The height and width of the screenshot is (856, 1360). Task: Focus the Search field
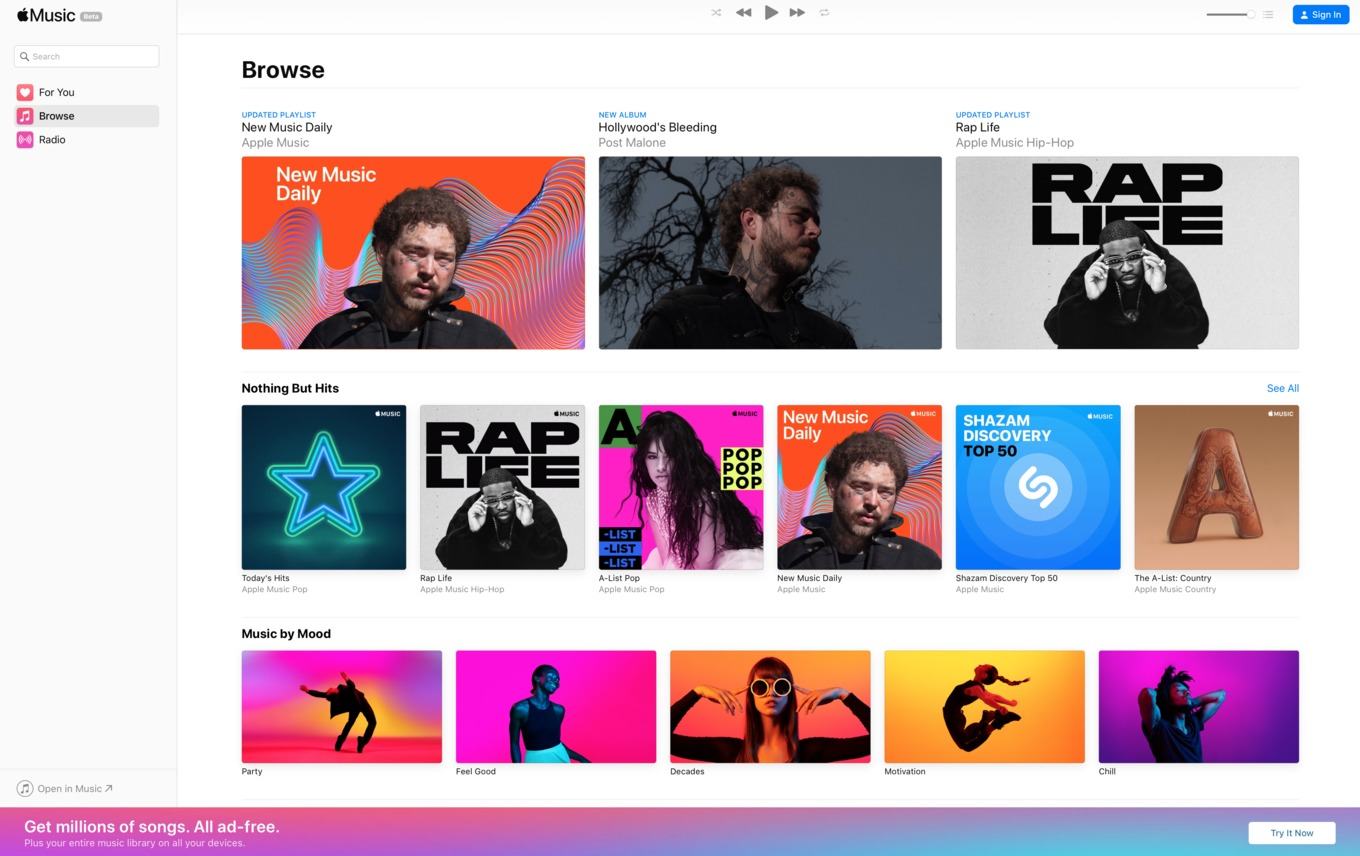coord(86,56)
